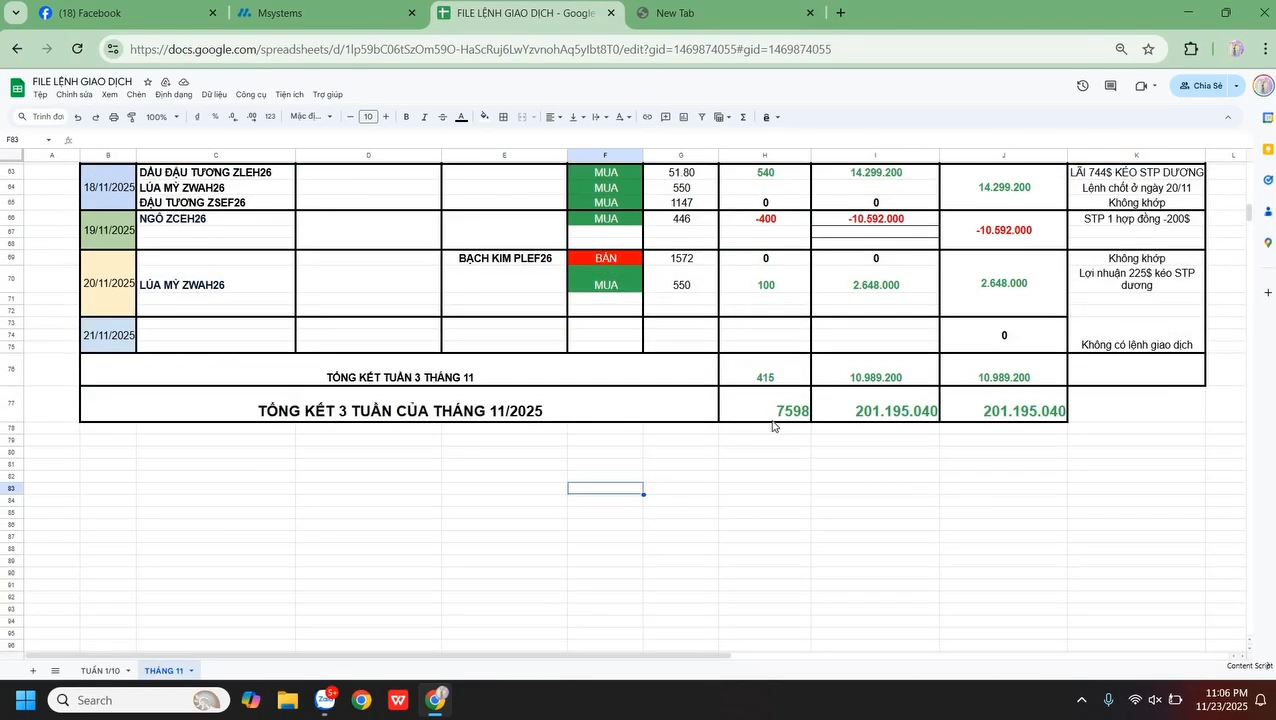Add a new sheet with plus button
The width and height of the screenshot is (1276, 720).
tap(32, 671)
